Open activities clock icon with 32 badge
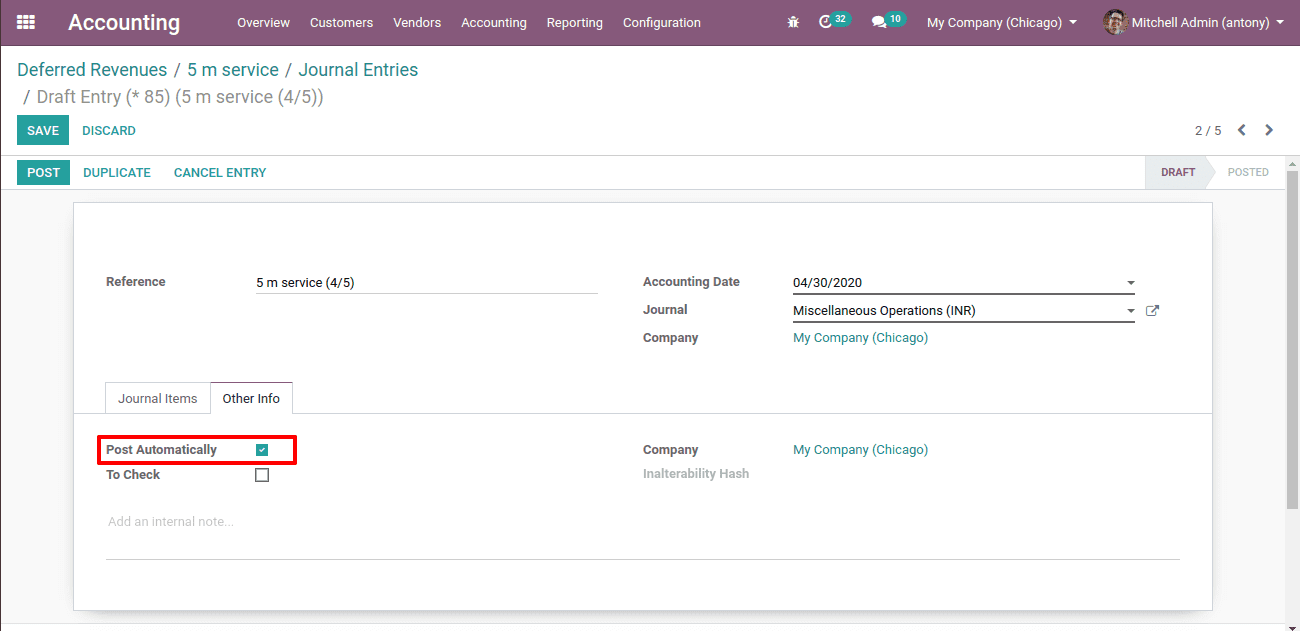Image resolution: width=1300 pixels, height=631 pixels. point(834,21)
